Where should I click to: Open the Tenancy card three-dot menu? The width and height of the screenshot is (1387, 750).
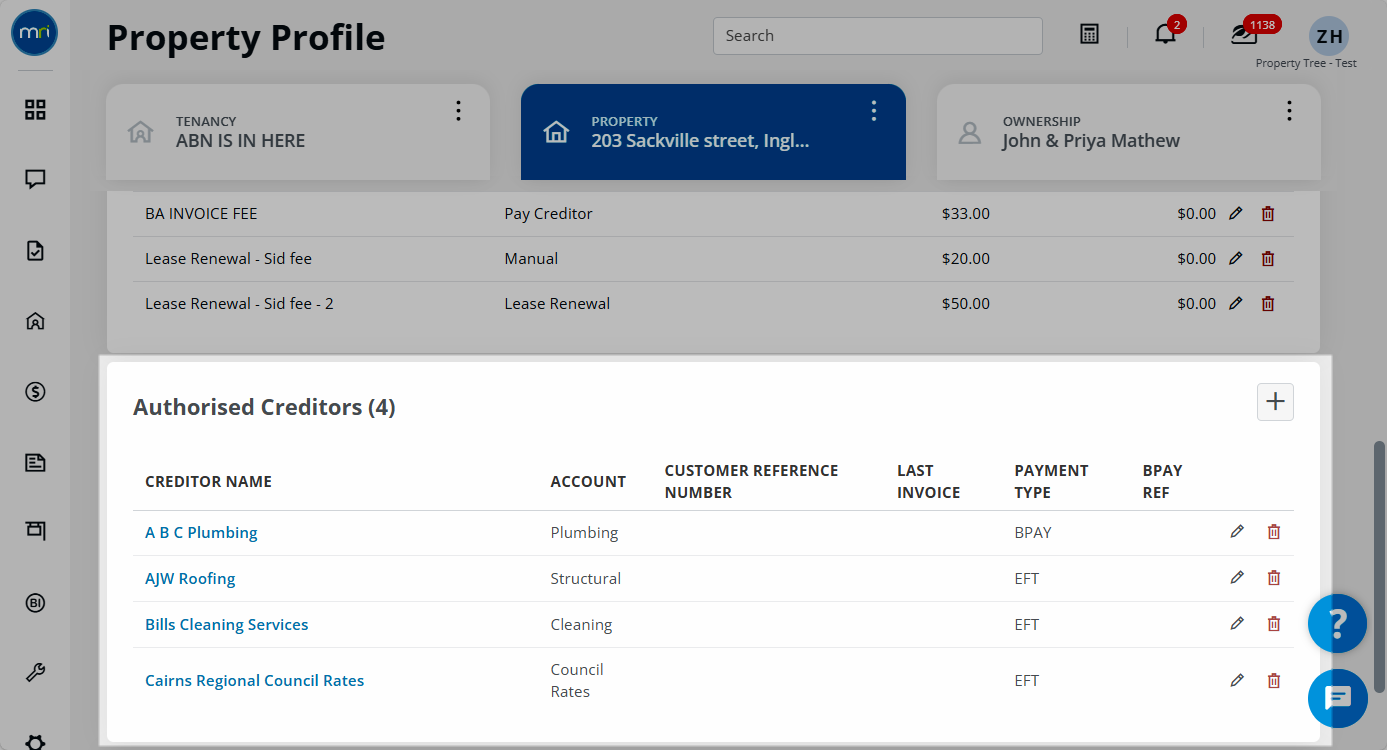458,111
